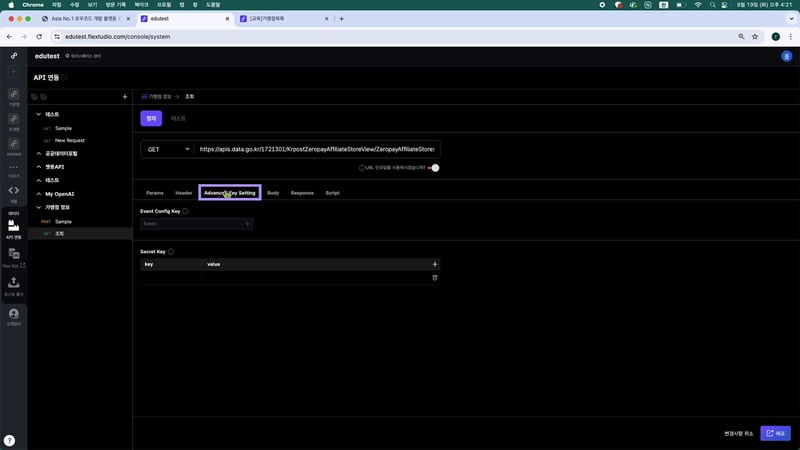Add a new item with the API list plus icon
The image size is (800, 450).
[x=124, y=97]
